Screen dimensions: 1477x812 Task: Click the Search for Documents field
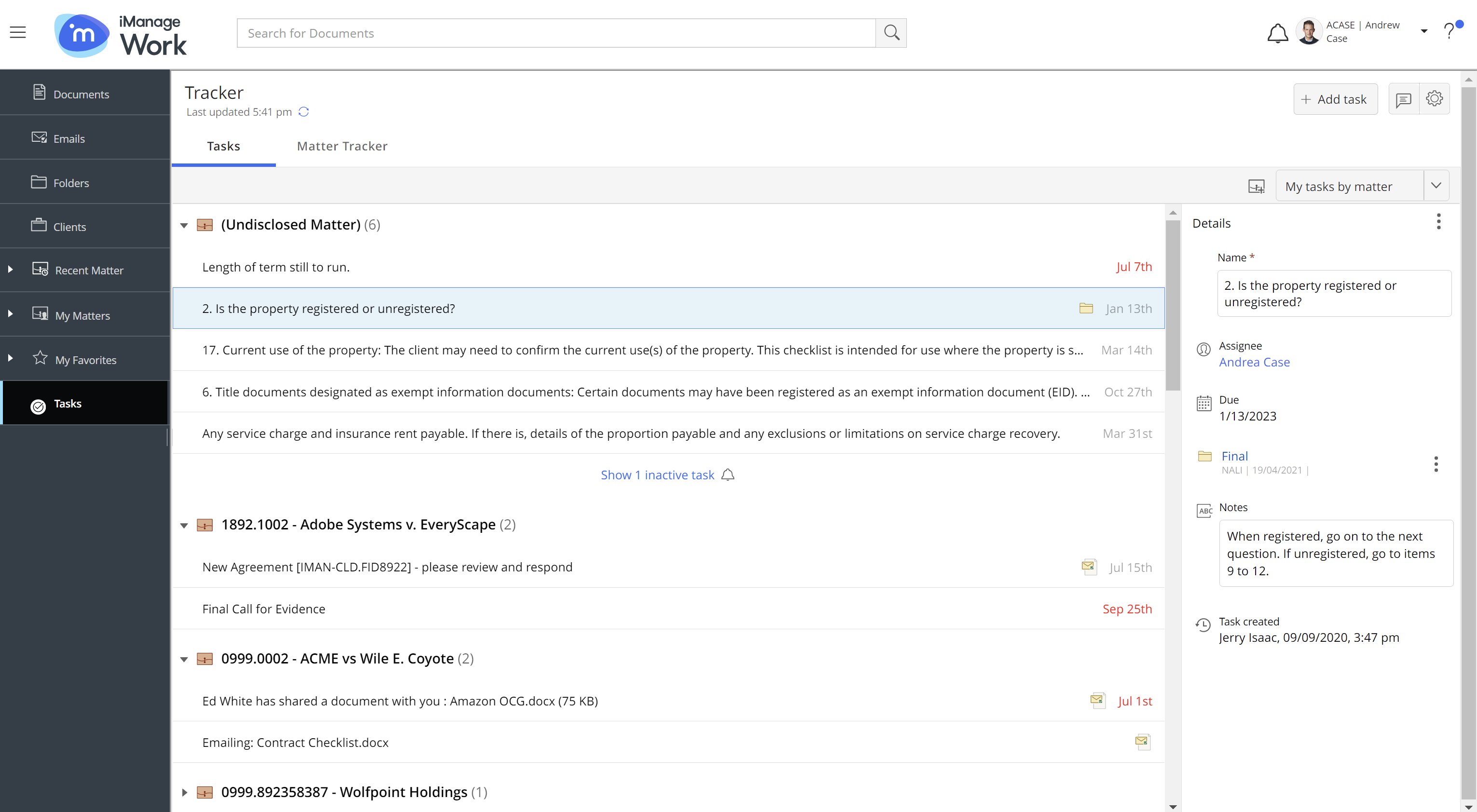pyautogui.click(x=555, y=33)
